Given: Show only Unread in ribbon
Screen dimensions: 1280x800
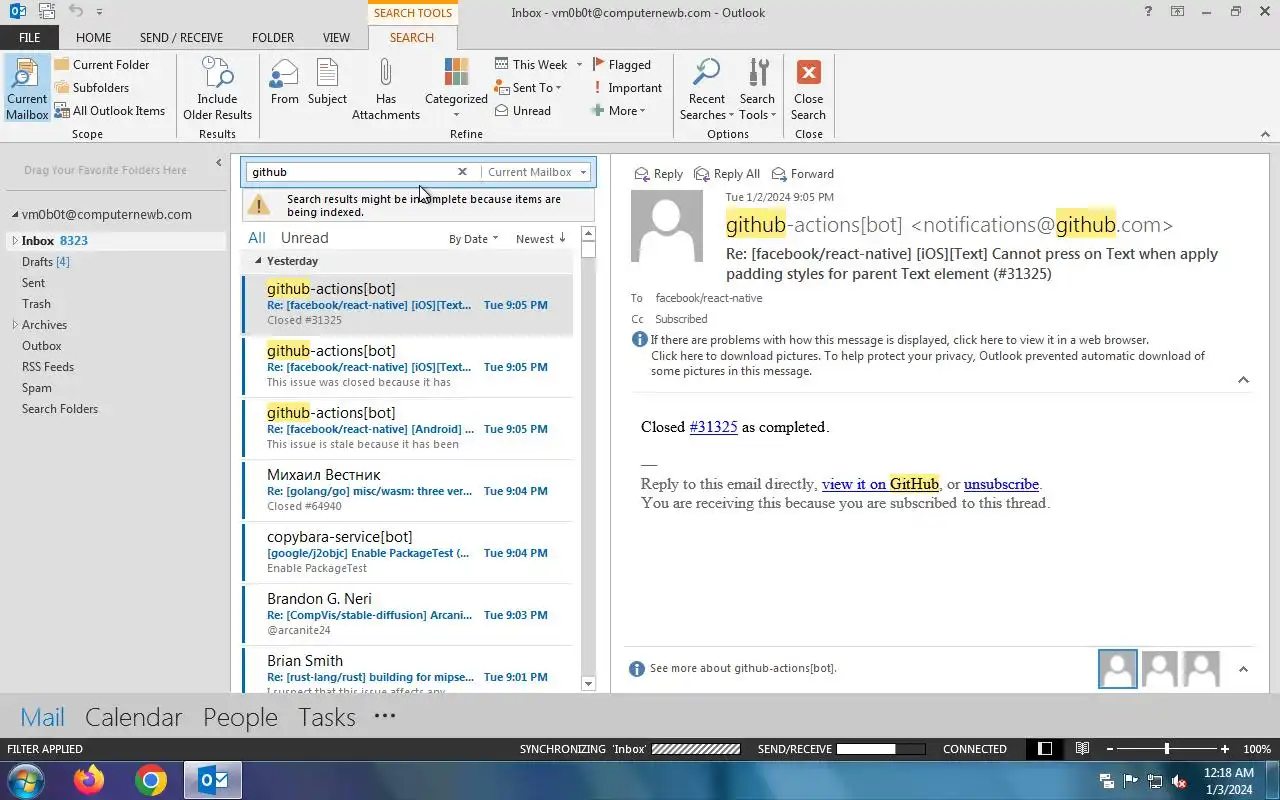Looking at the screenshot, I should pos(523,111).
